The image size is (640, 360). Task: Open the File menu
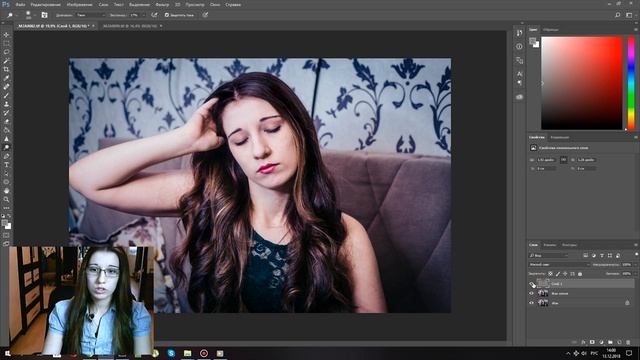coord(20,4)
